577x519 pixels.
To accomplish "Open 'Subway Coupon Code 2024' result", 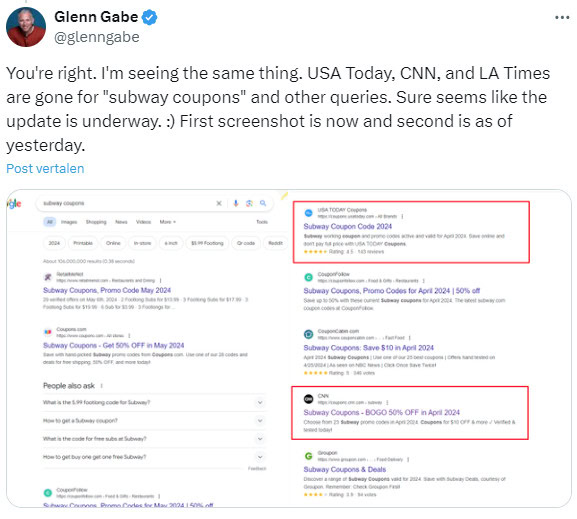I will tap(347, 226).
